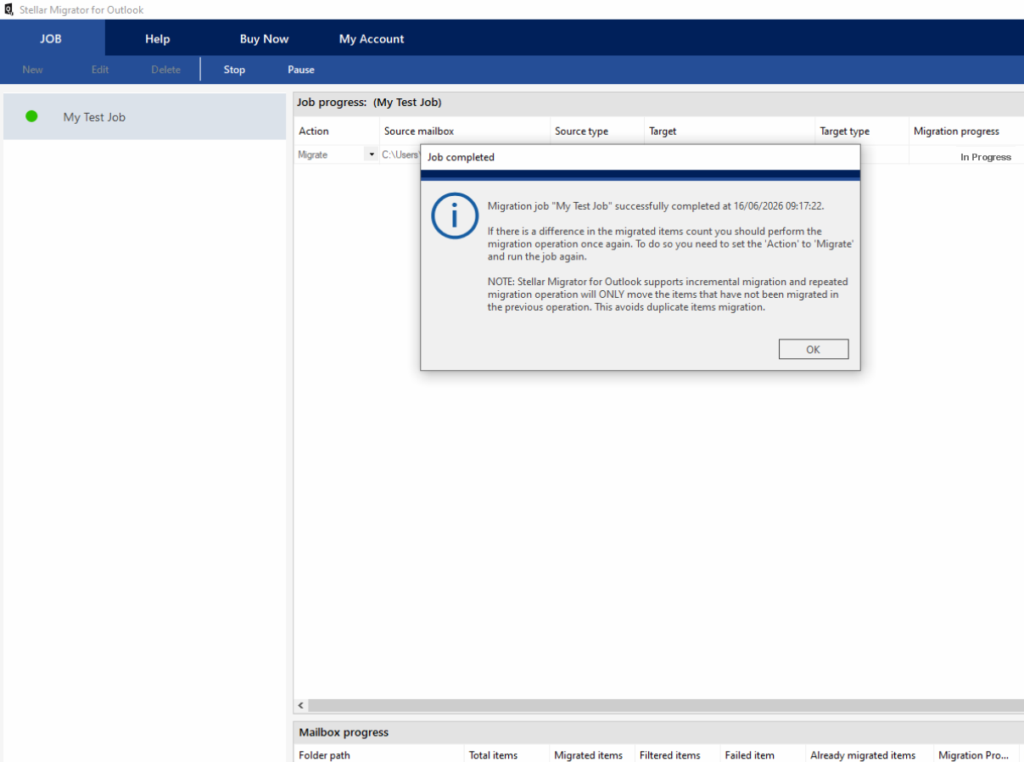Open the Buy Now menu

(x=264, y=39)
